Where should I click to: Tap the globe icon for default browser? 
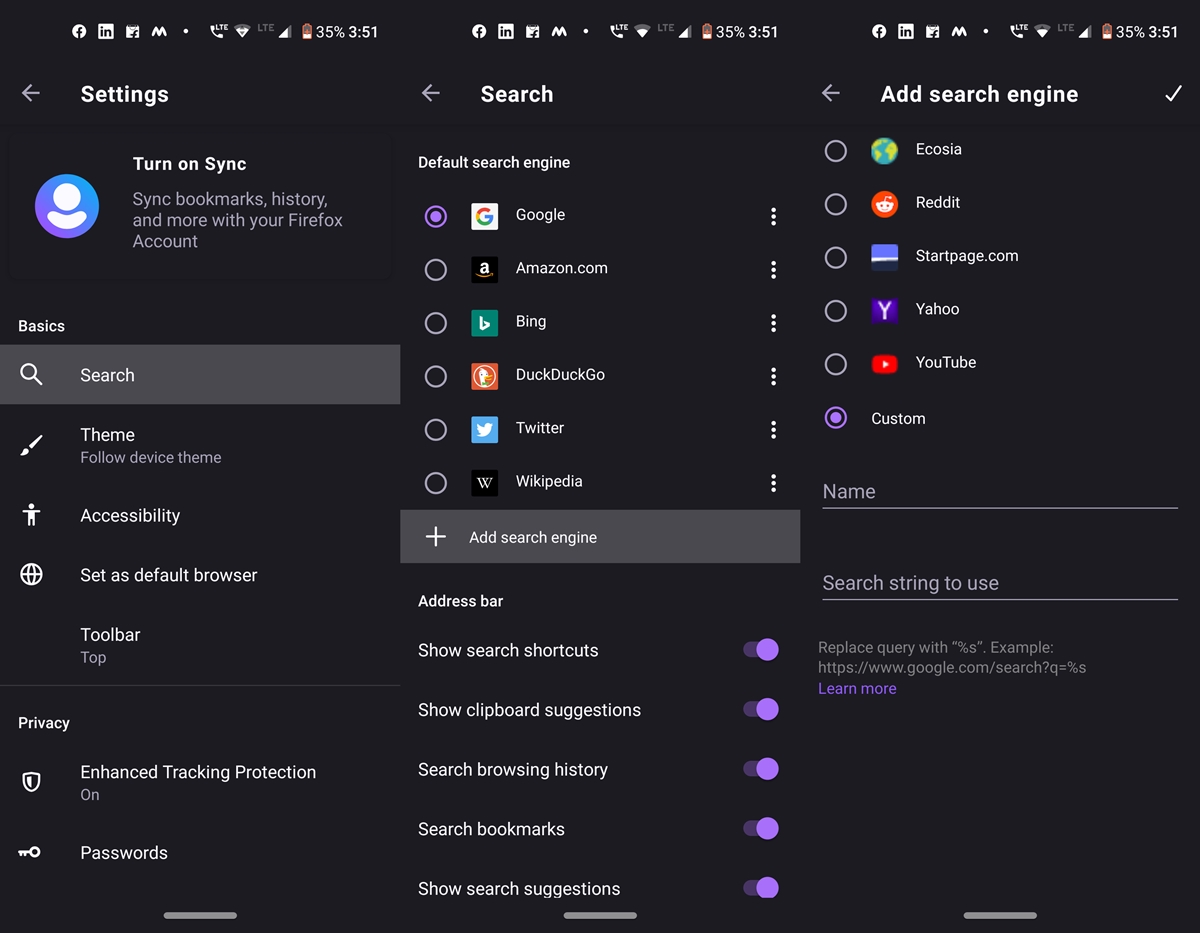point(32,575)
